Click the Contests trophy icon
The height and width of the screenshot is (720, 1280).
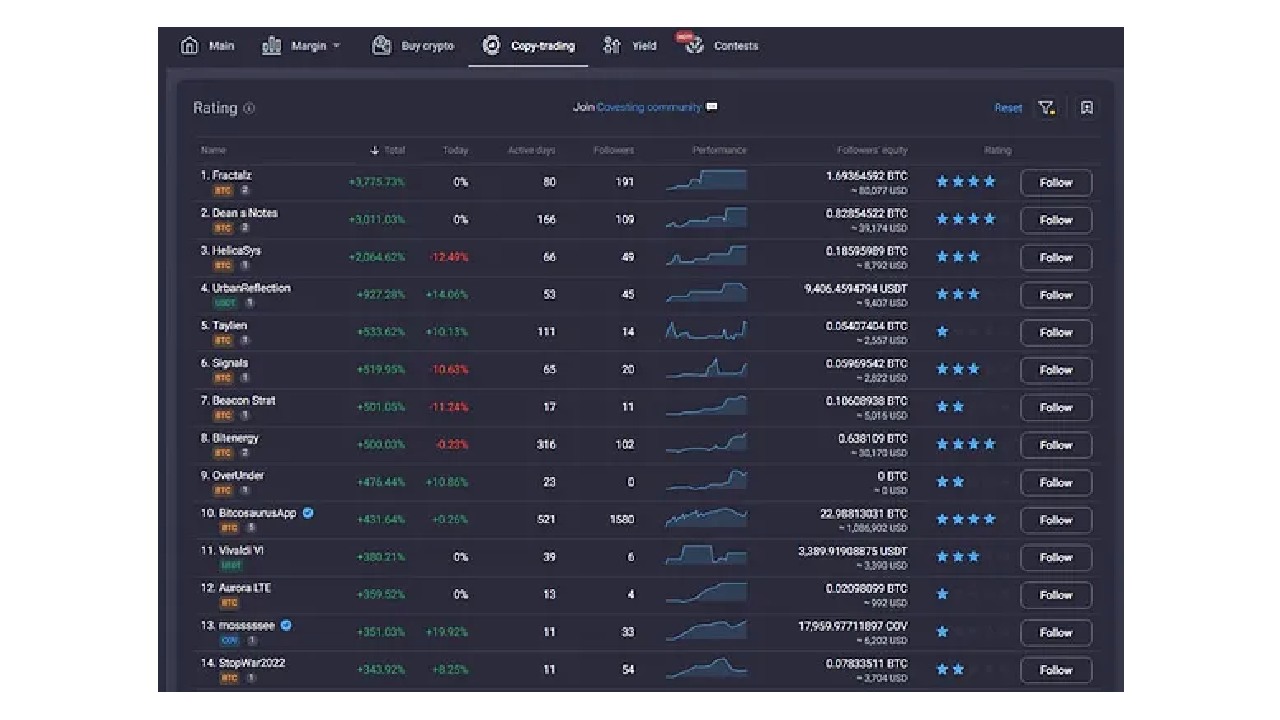(x=694, y=46)
